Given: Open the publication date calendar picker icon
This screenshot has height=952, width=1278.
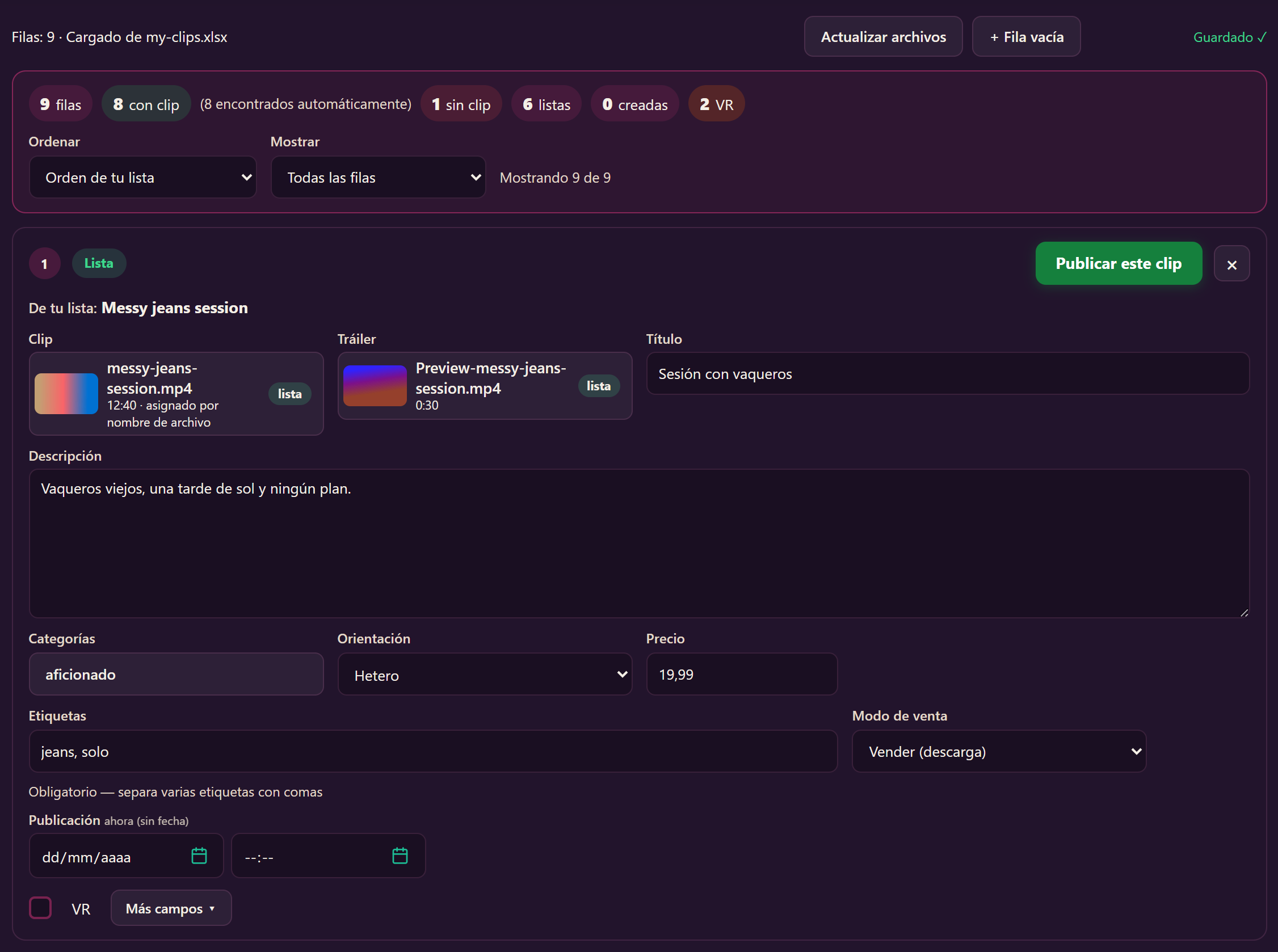Looking at the screenshot, I should coord(199,856).
